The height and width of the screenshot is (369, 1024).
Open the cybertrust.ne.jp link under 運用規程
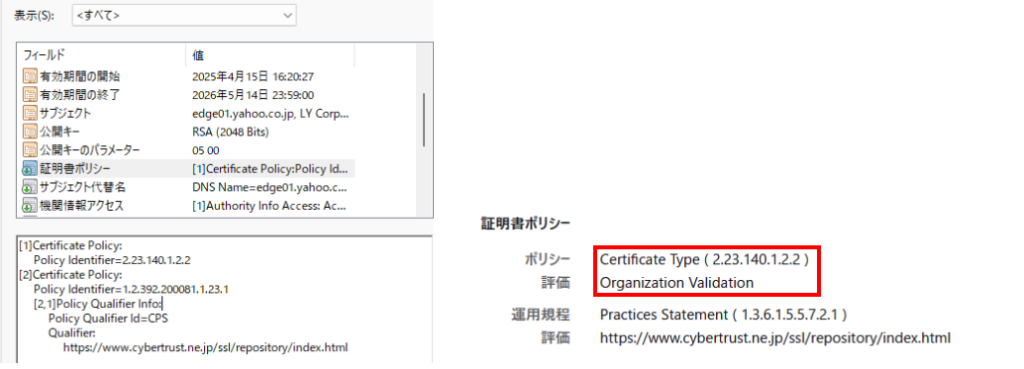pyautogui.click(x=775, y=338)
